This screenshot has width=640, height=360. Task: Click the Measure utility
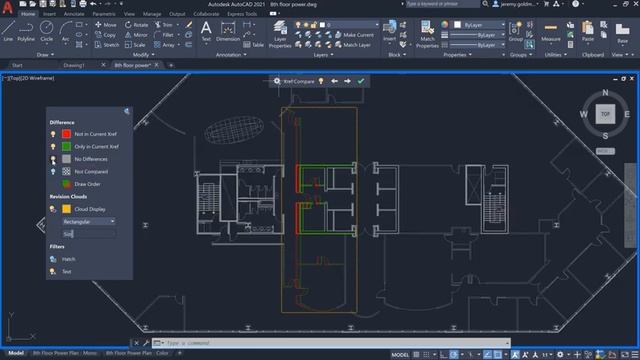pyautogui.click(x=551, y=31)
